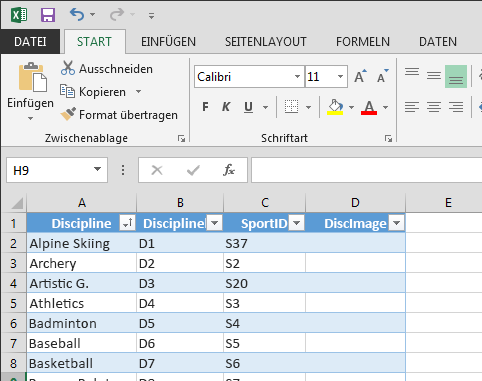Expand the font size dropdown arrow
Screen dimensions: 482x381
point(340,77)
